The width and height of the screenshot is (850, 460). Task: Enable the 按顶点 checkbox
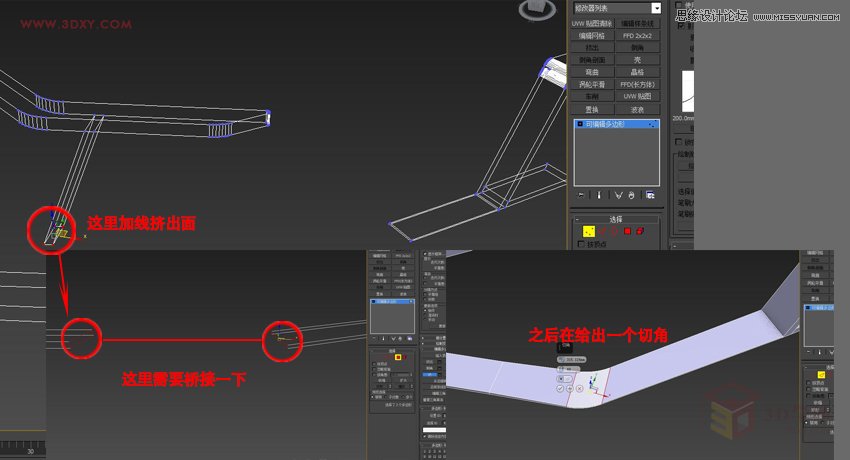(582, 245)
